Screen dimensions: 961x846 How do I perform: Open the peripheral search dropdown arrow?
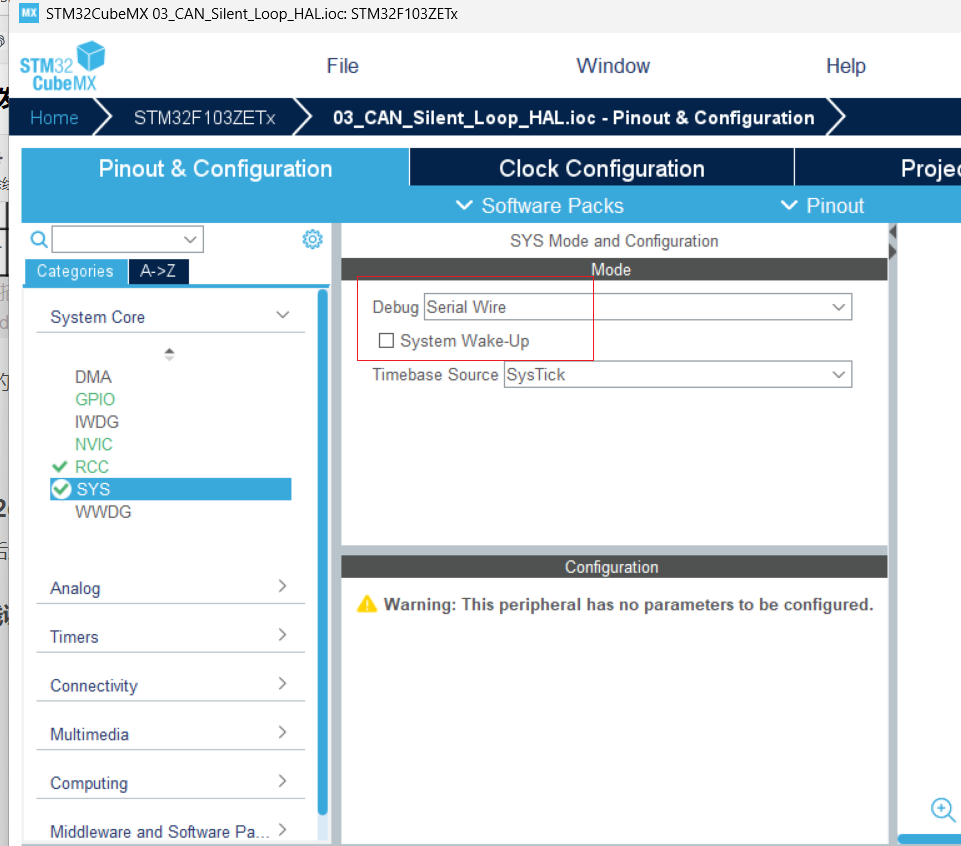click(191, 239)
